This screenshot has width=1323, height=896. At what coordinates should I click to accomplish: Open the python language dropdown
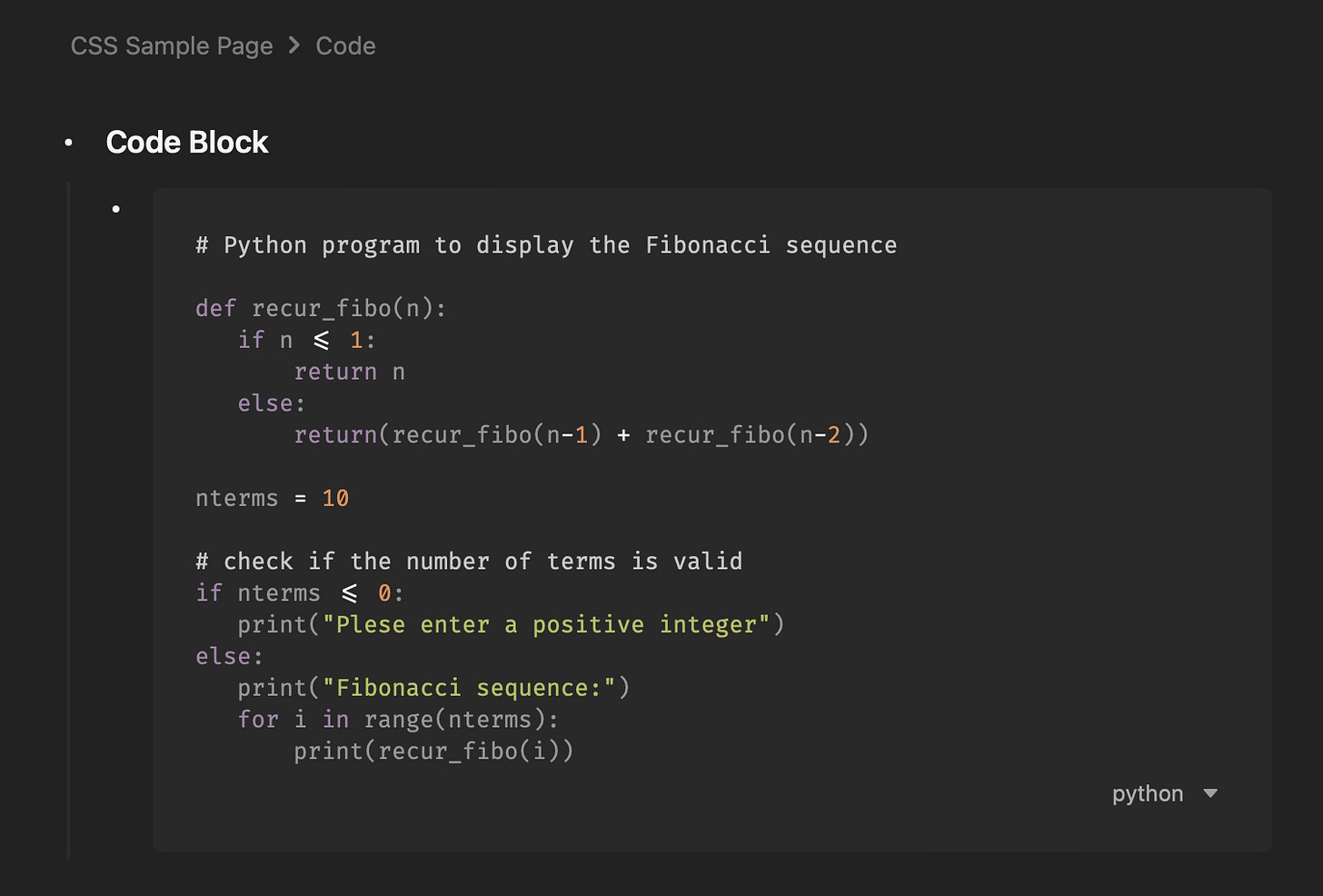[x=1165, y=794]
